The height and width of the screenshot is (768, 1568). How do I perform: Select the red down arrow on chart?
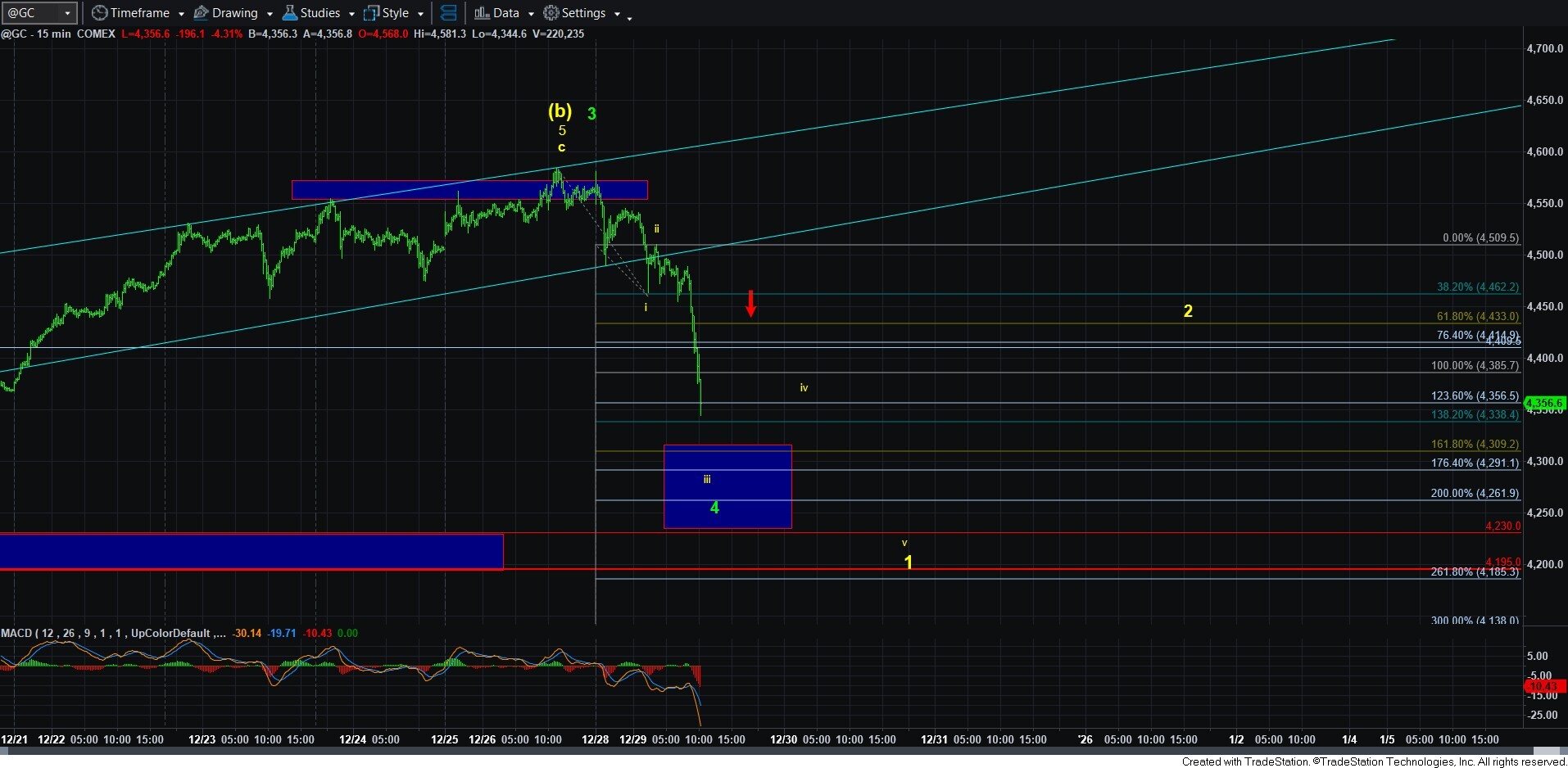point(750,303)
